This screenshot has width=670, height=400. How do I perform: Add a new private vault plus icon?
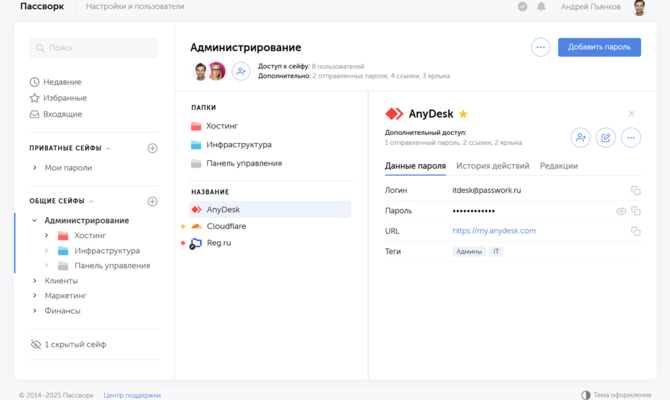pyautogui.click(x=153, y=148)
